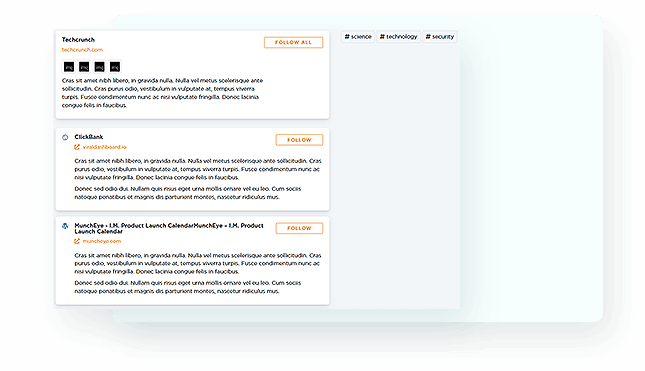Open the viraldashboard.io link
This screenshot has height=371, width=645.
click(x=104, y=147)
